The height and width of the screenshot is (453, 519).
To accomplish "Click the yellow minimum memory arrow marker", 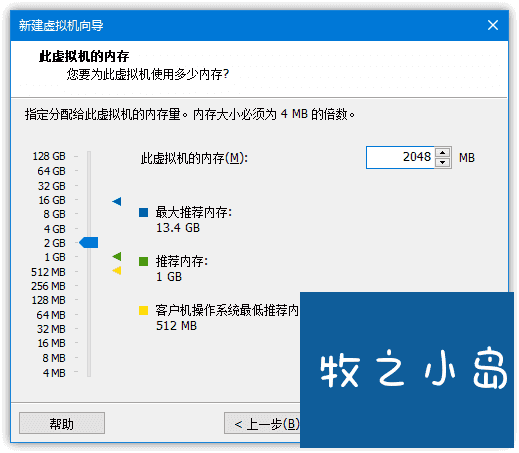I will pyautogui.click(x=117, y=270).
